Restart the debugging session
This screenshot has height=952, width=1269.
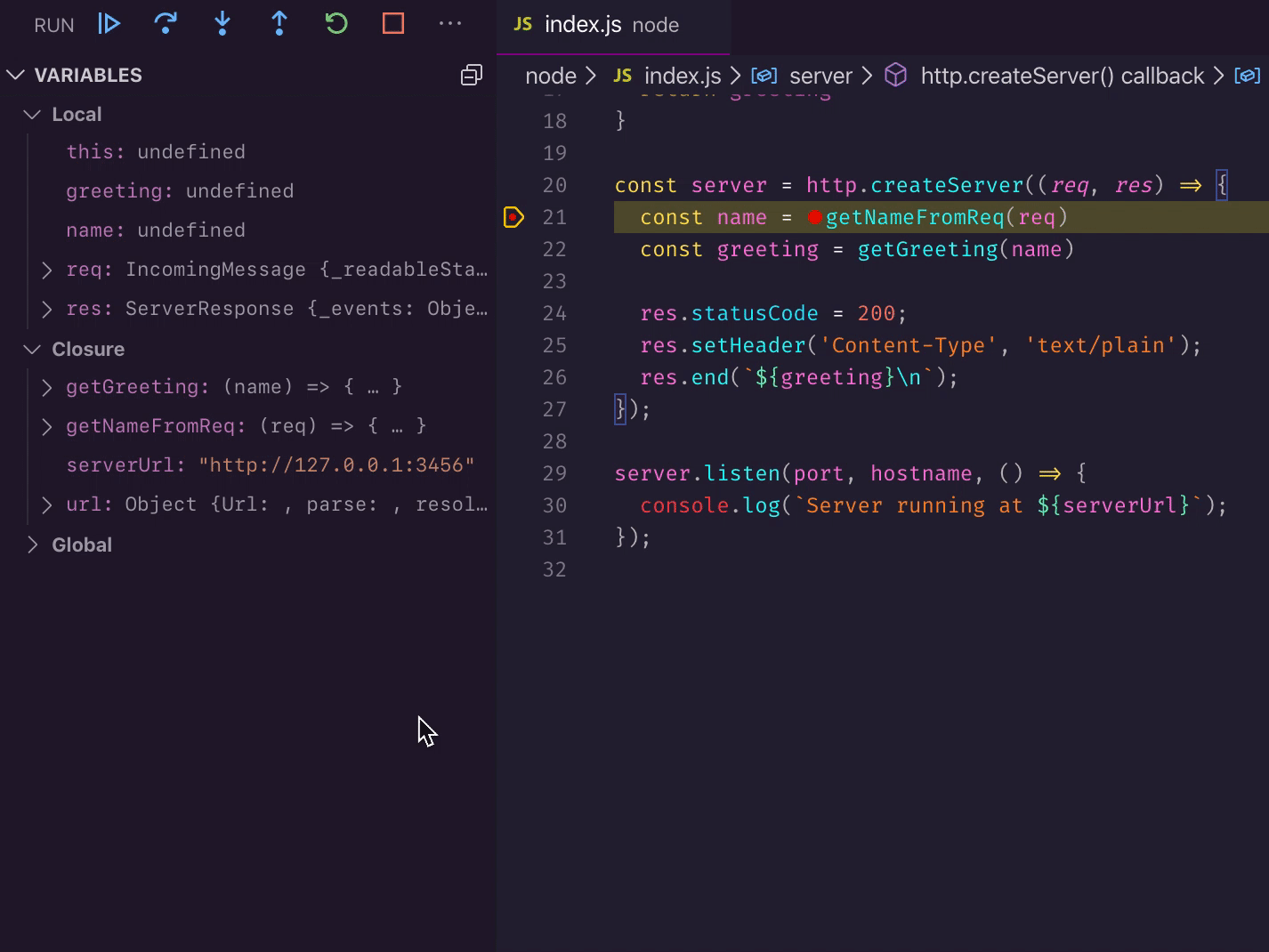(x=336, y=24)
